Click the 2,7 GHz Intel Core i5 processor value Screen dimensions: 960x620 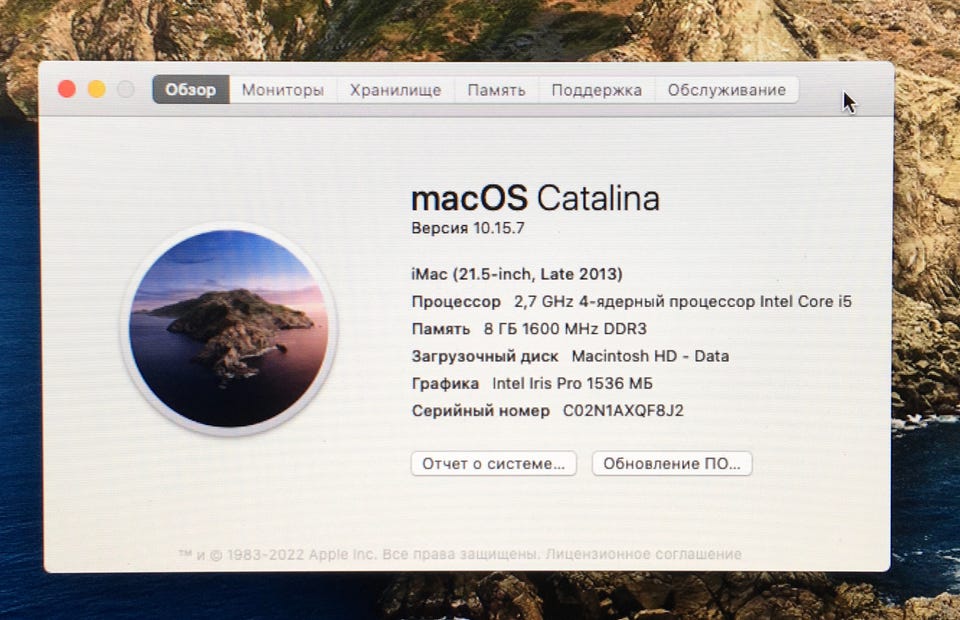point(683,302)
